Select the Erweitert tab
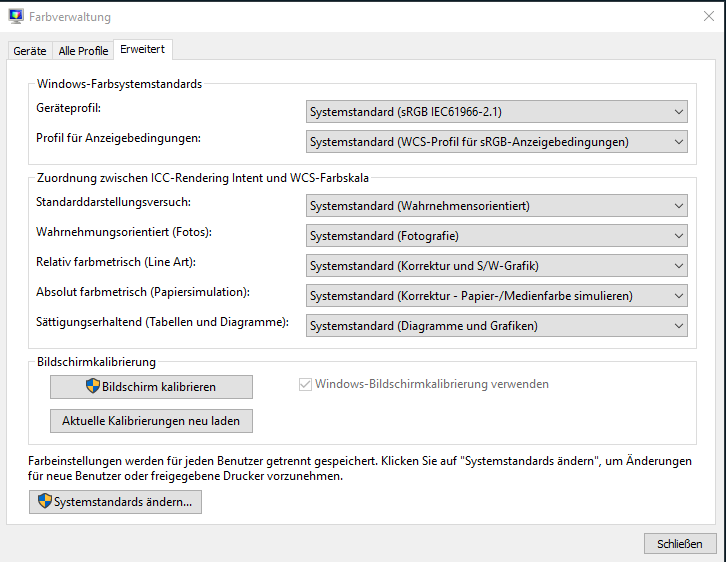 click(x=143, y=49)
